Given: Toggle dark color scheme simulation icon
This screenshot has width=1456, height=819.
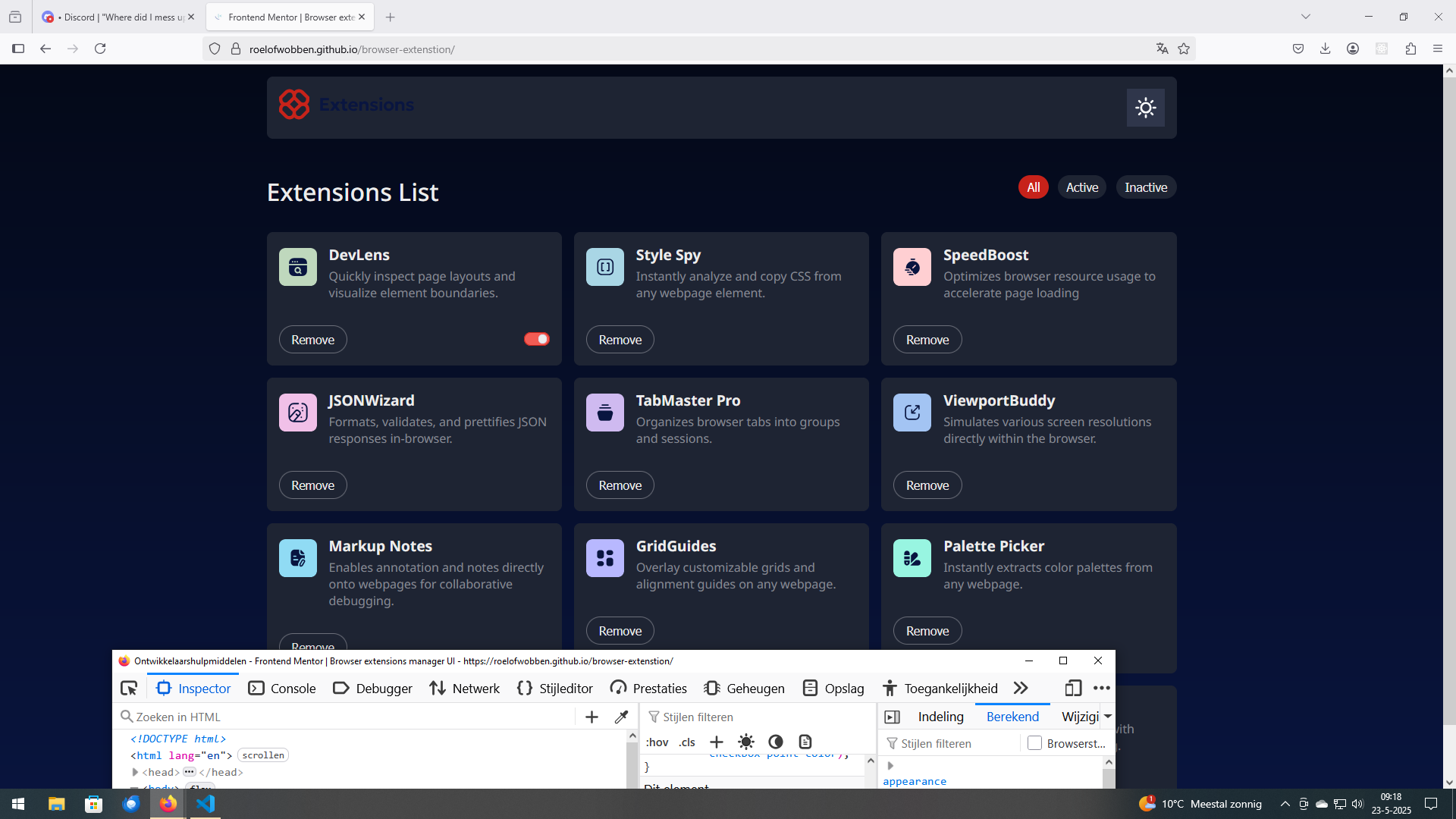Looking at the screenshot, I should [775, 742].
